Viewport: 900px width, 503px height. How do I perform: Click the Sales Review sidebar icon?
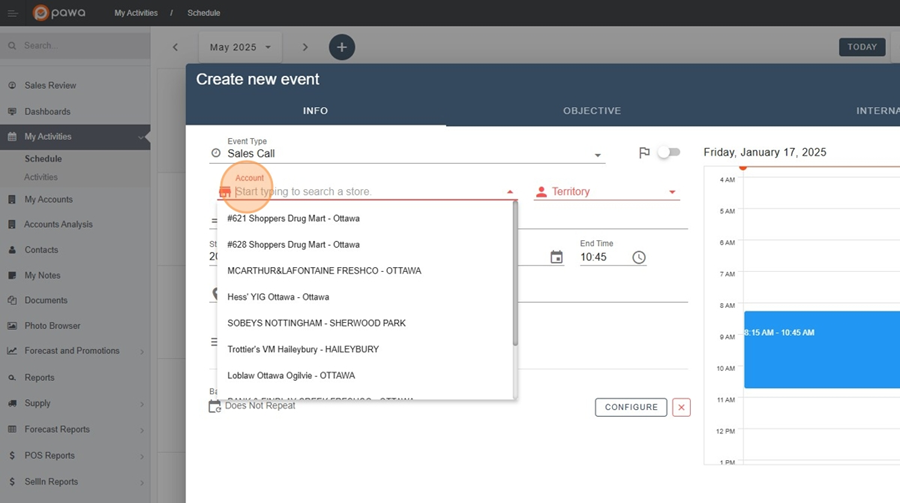coord(12,86)
